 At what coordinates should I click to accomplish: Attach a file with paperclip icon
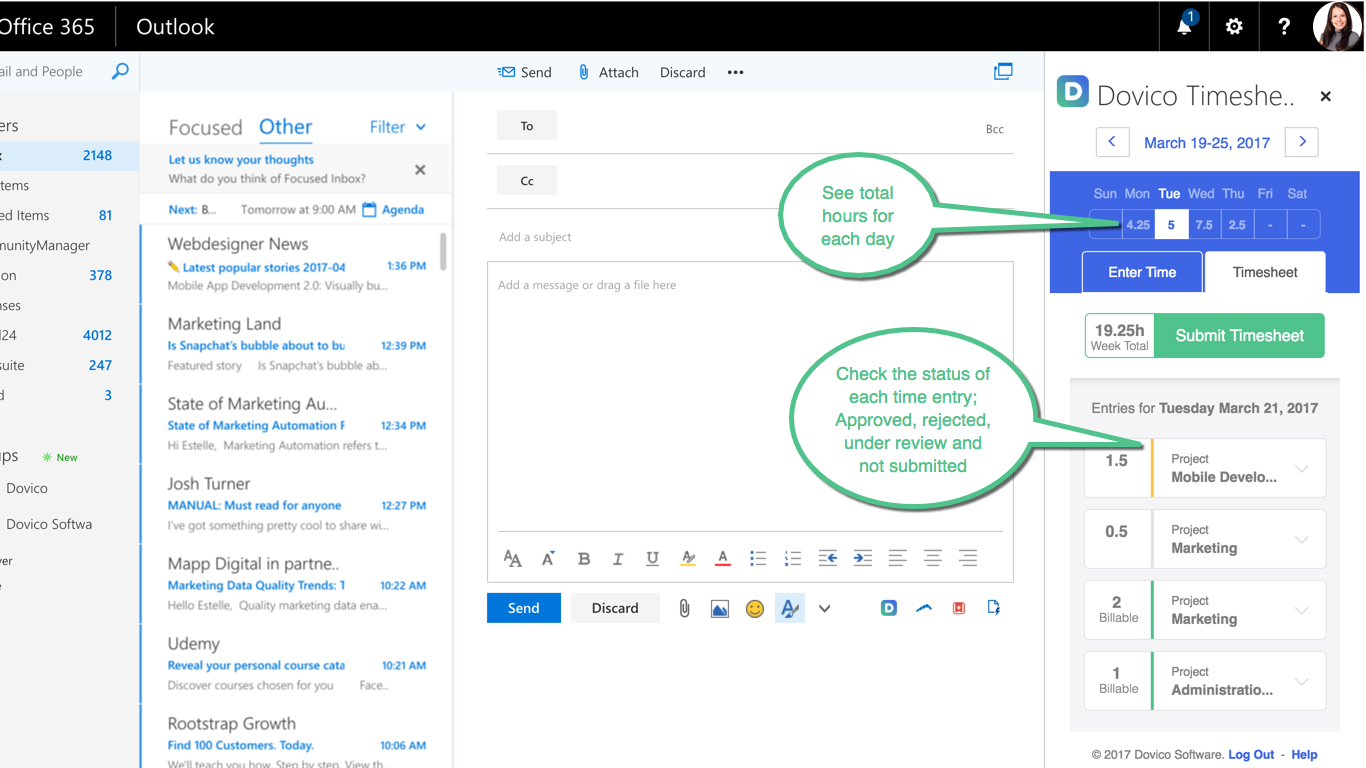point(684,608)
